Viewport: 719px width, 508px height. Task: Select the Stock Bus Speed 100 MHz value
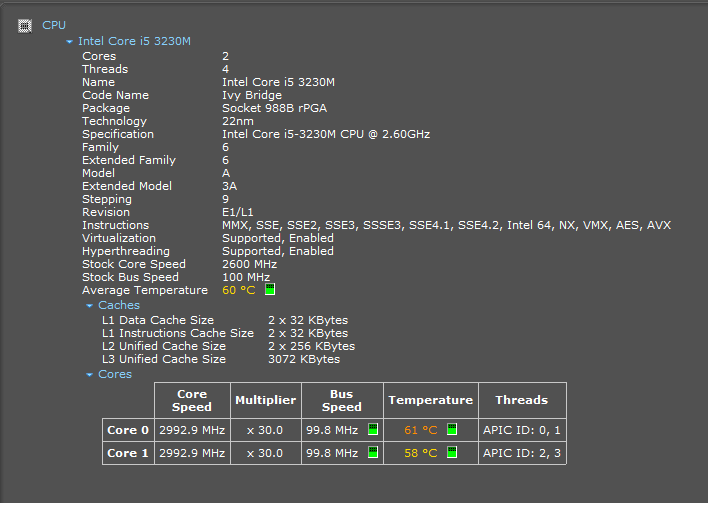(246, 277)
